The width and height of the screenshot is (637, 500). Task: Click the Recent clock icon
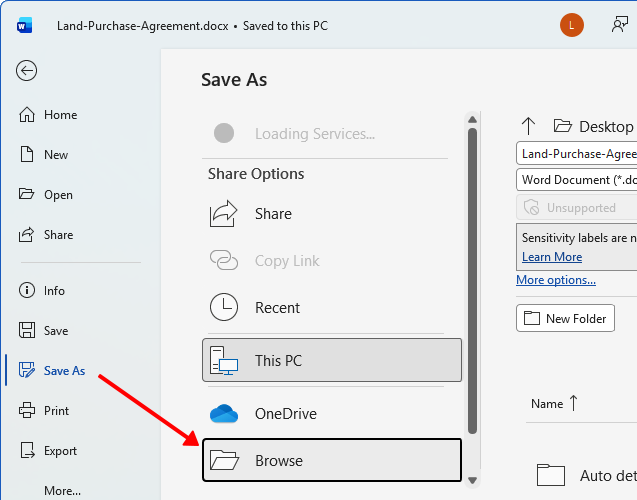pos(224,307)
